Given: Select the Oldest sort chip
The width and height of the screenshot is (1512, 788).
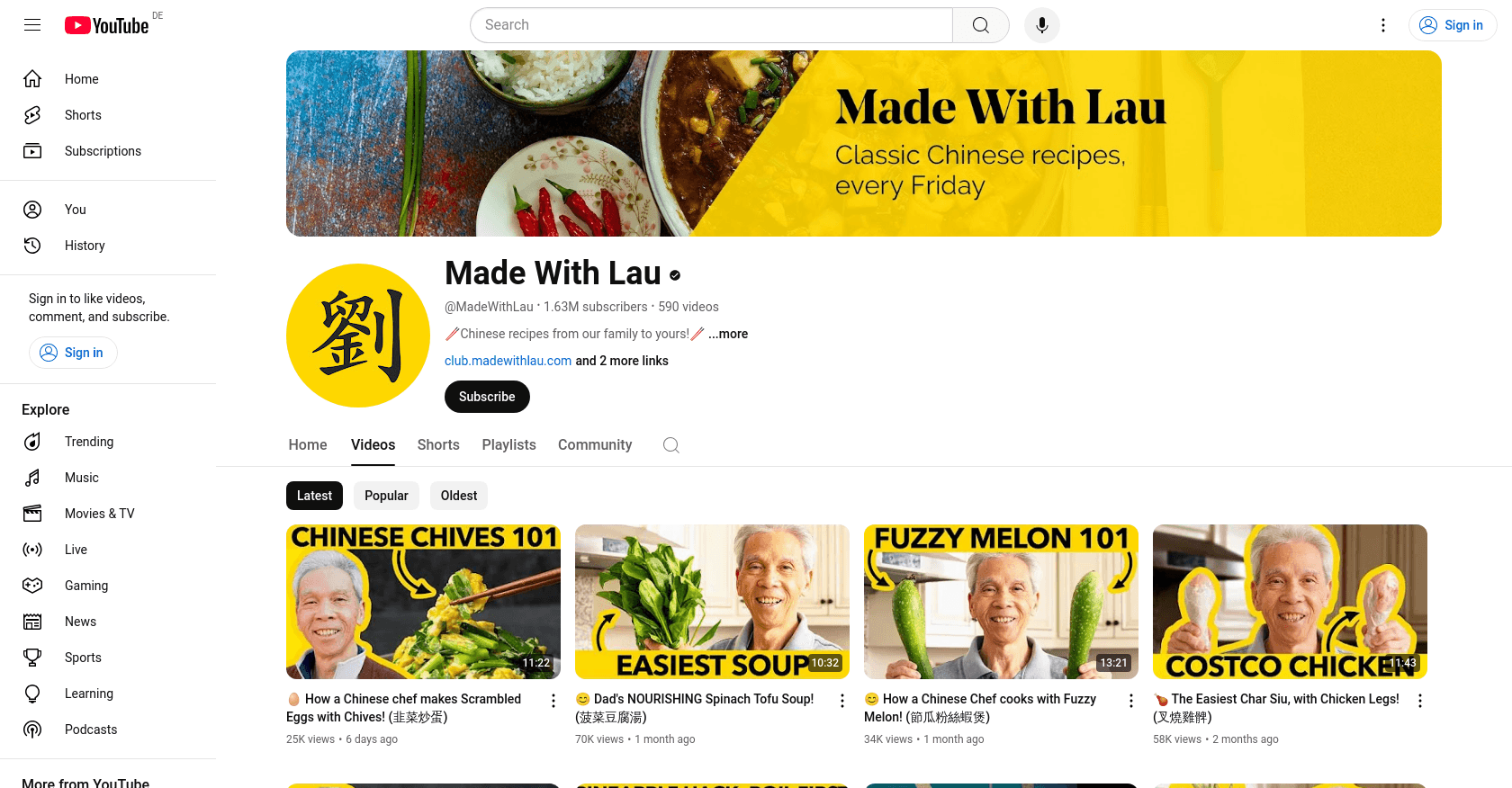Looking at the screenshot, I should [x=459, y=496].
